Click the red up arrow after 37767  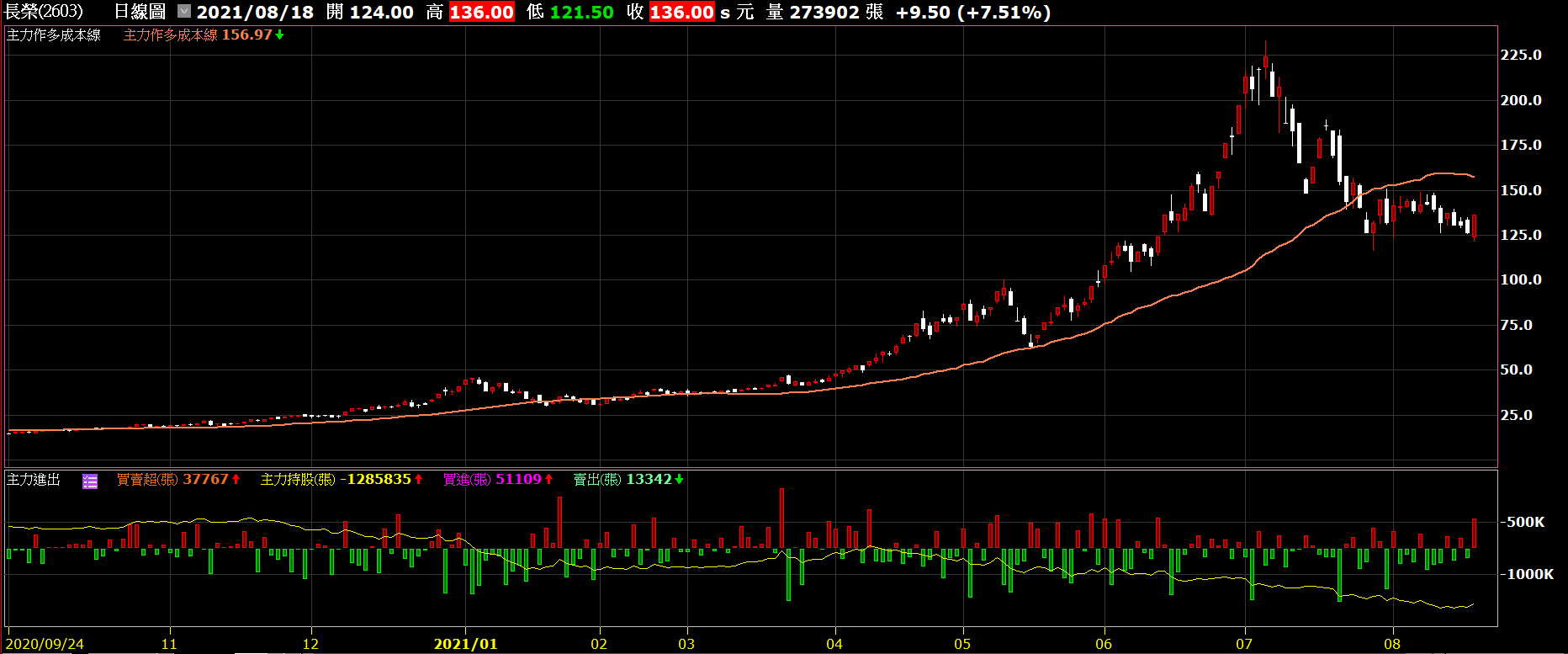pyautogui.click(x=236, y=480)
